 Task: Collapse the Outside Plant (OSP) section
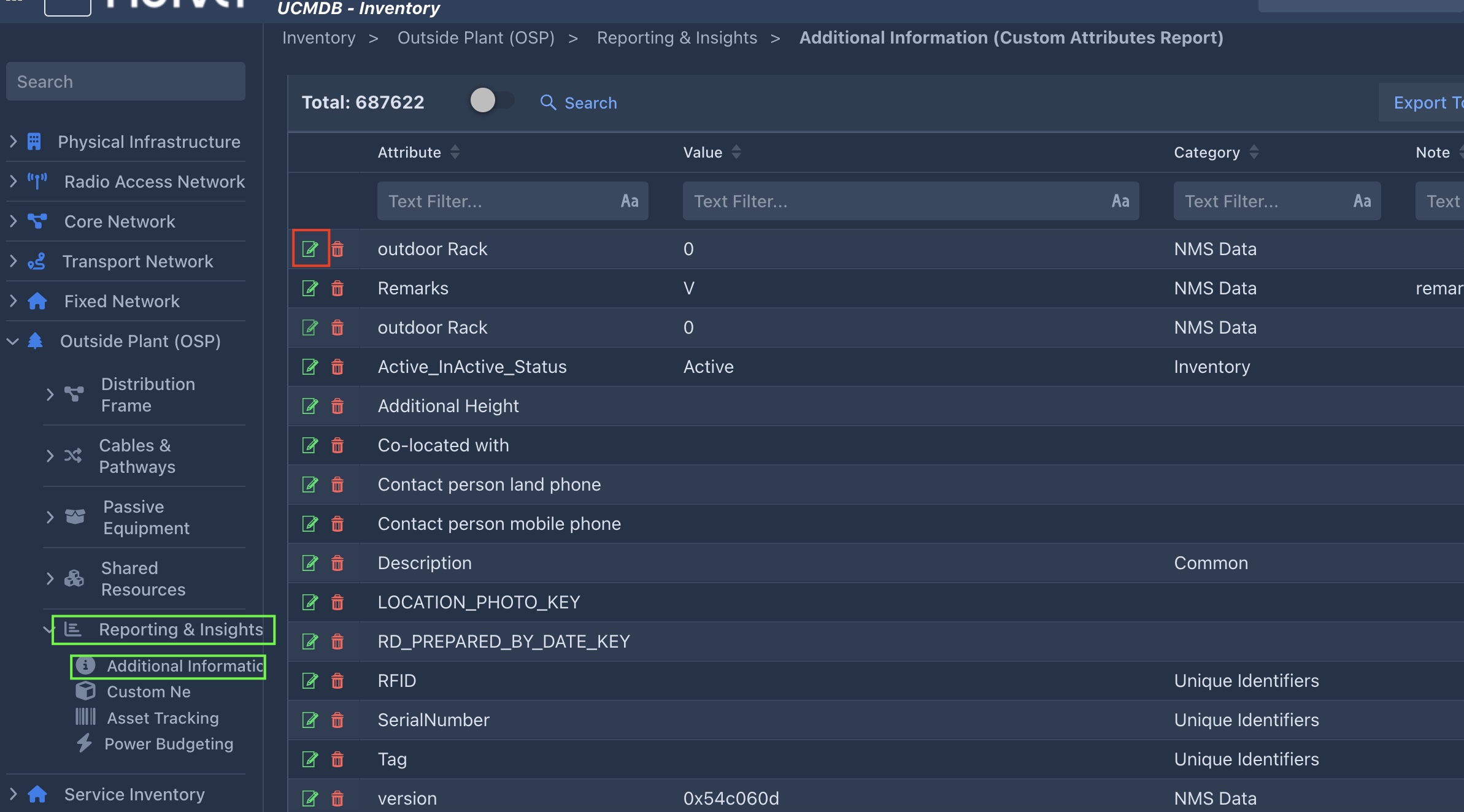(13, 341)
